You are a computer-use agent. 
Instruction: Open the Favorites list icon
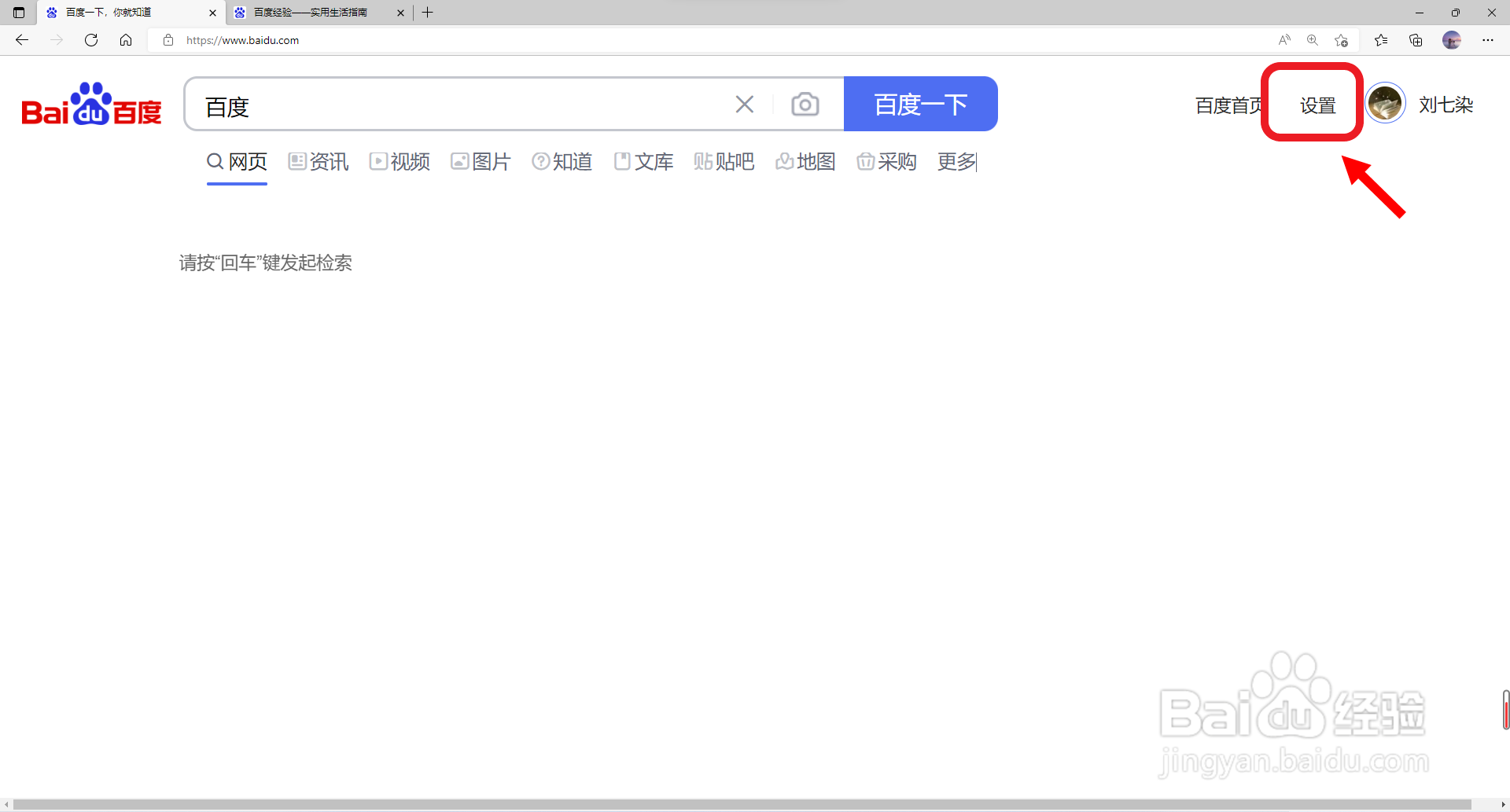click(1381, 40)
